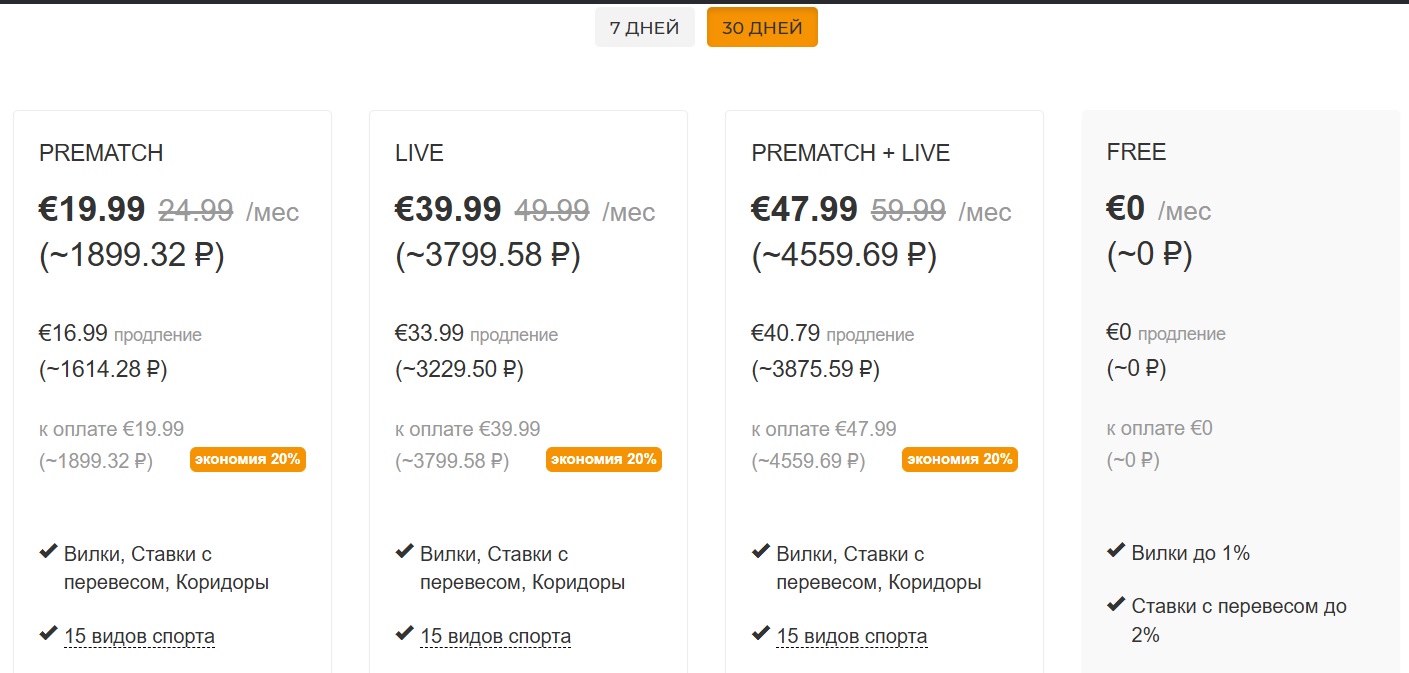Click 'экономия 20%' badge in PREMATCH card
This screenshot has width=1409, height=673.
[248, 460]
